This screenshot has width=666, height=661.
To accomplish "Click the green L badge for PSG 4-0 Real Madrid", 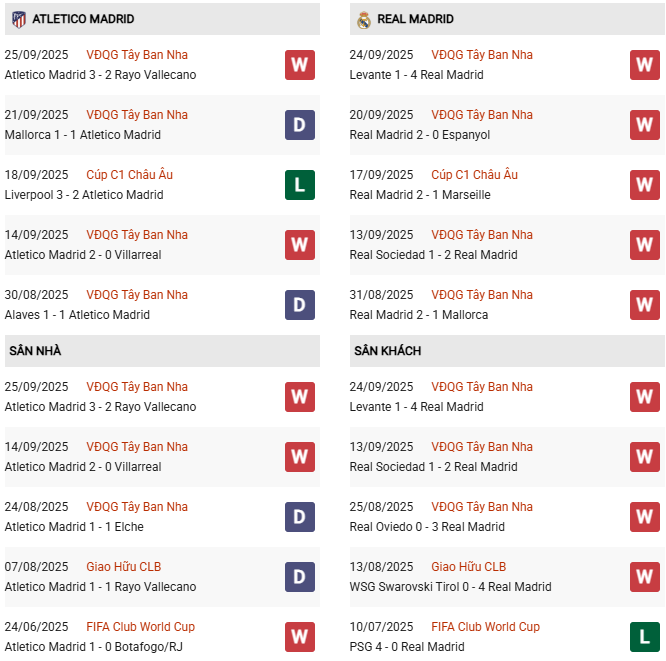I will point(645,637).
